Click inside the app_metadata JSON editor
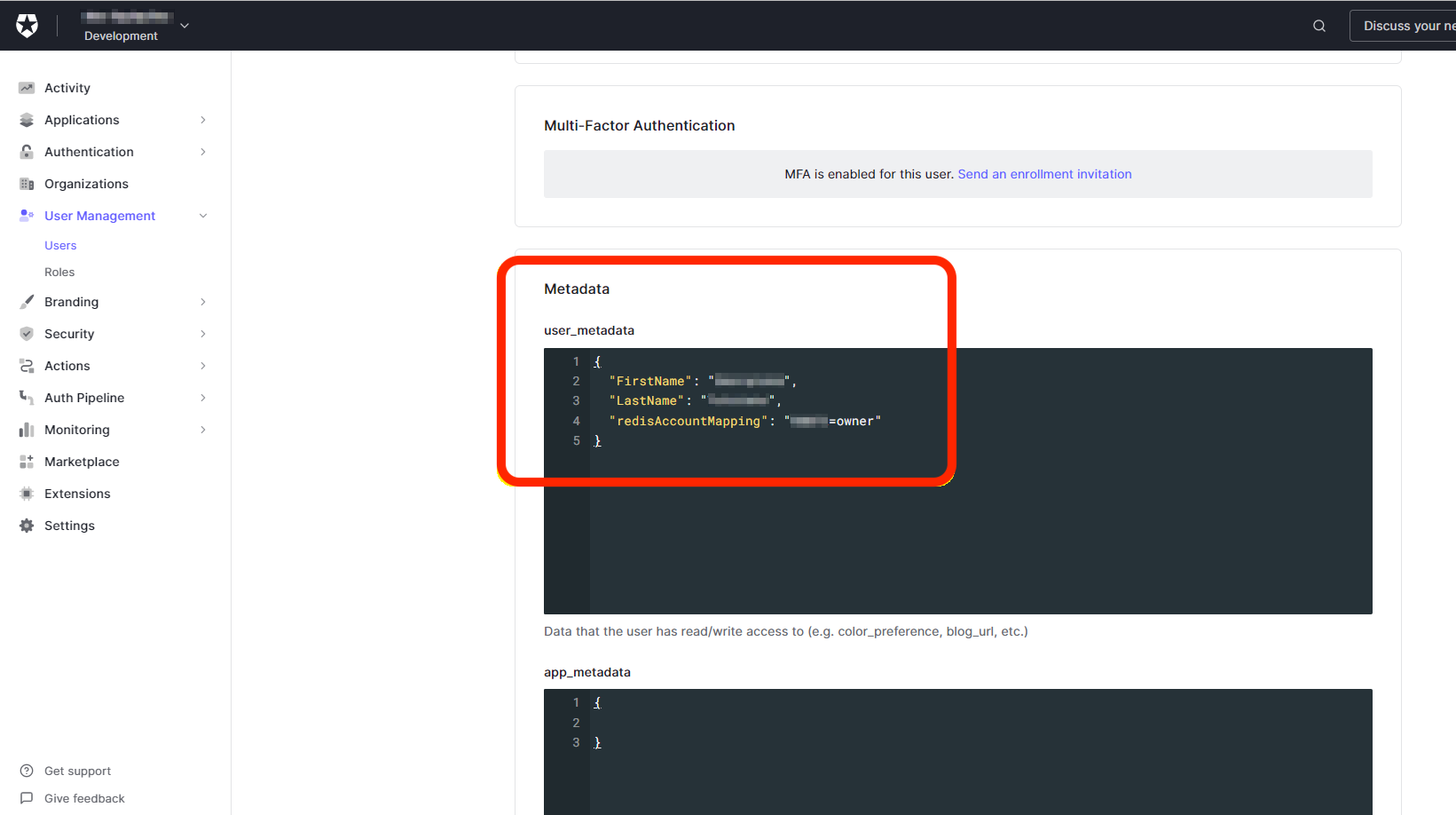 (976, 764)
